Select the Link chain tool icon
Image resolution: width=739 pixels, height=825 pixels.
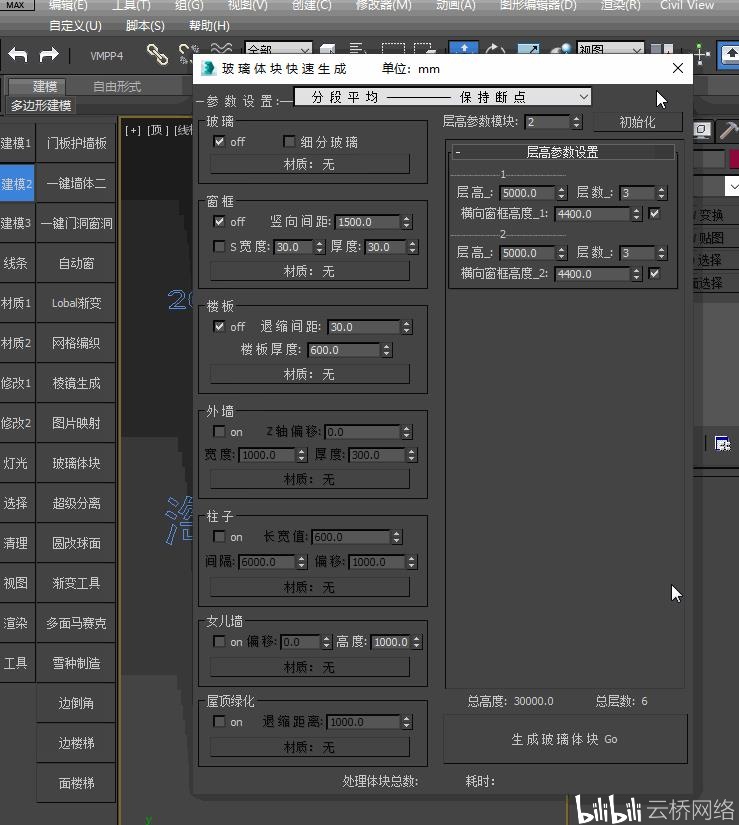point(157,54)
